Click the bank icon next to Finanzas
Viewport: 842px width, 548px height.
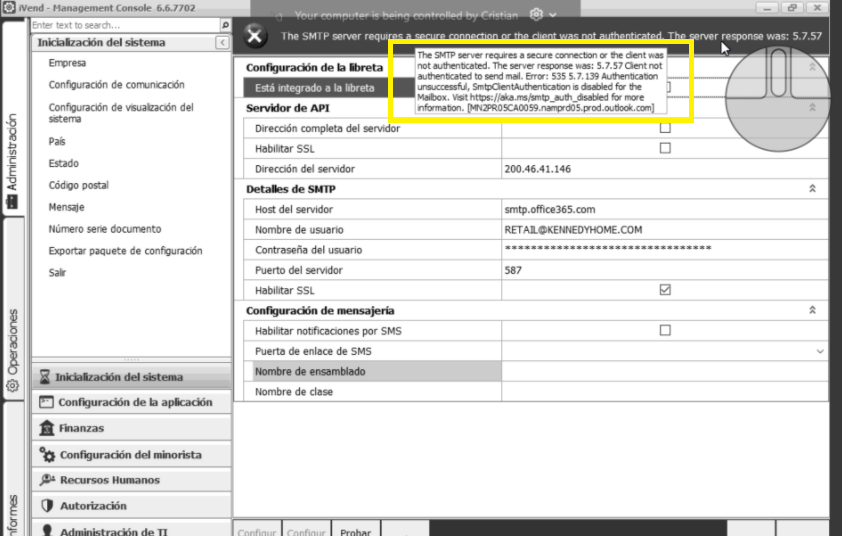click(x=47, y=428)
